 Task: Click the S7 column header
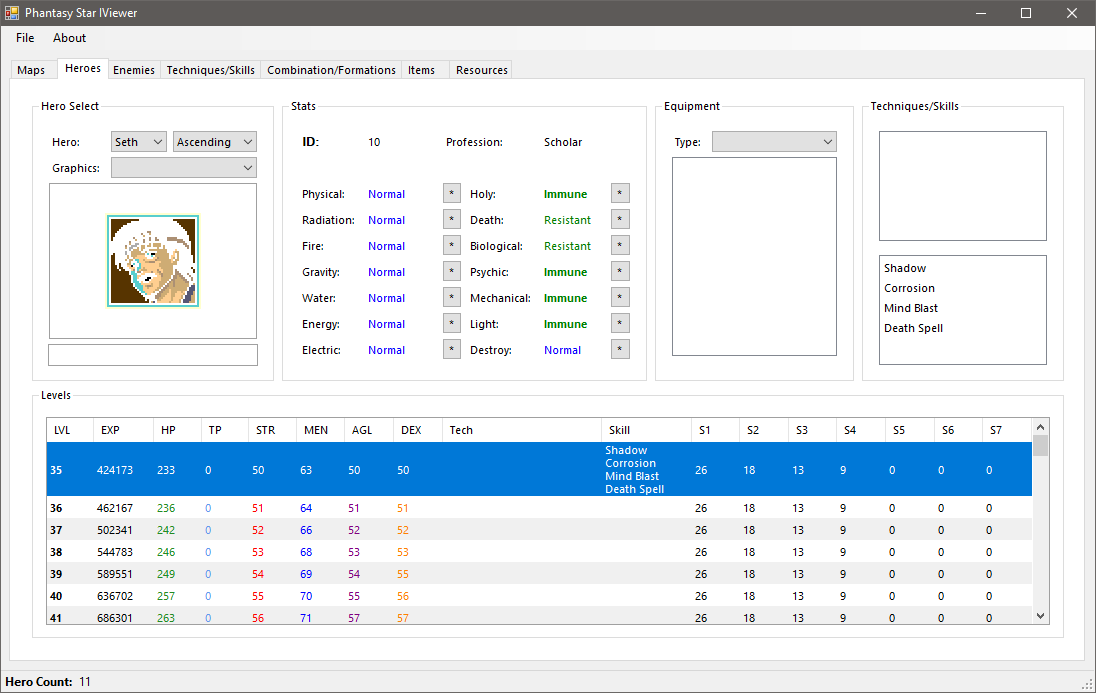click(1007, 430)
